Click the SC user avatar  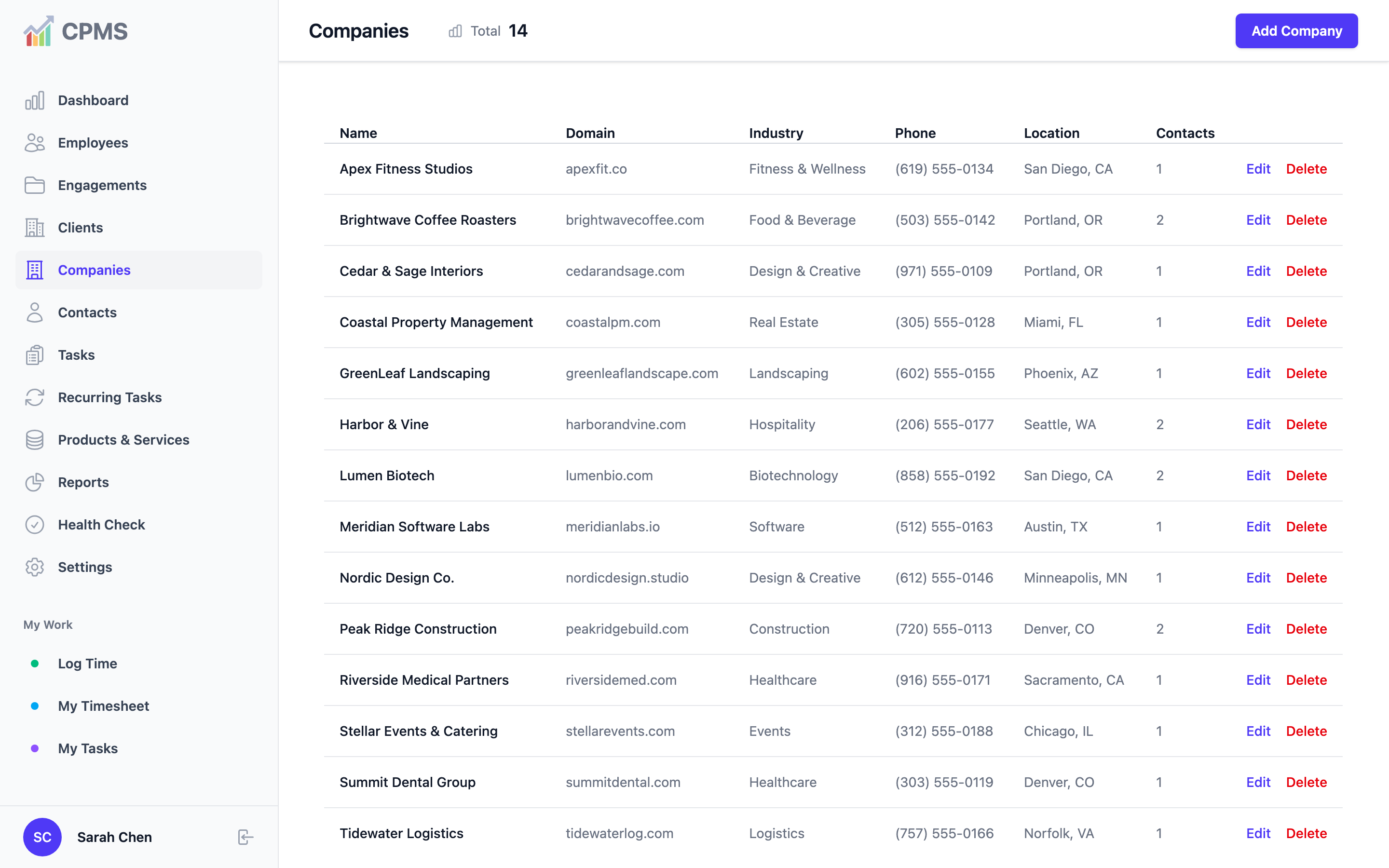(42, 837)
